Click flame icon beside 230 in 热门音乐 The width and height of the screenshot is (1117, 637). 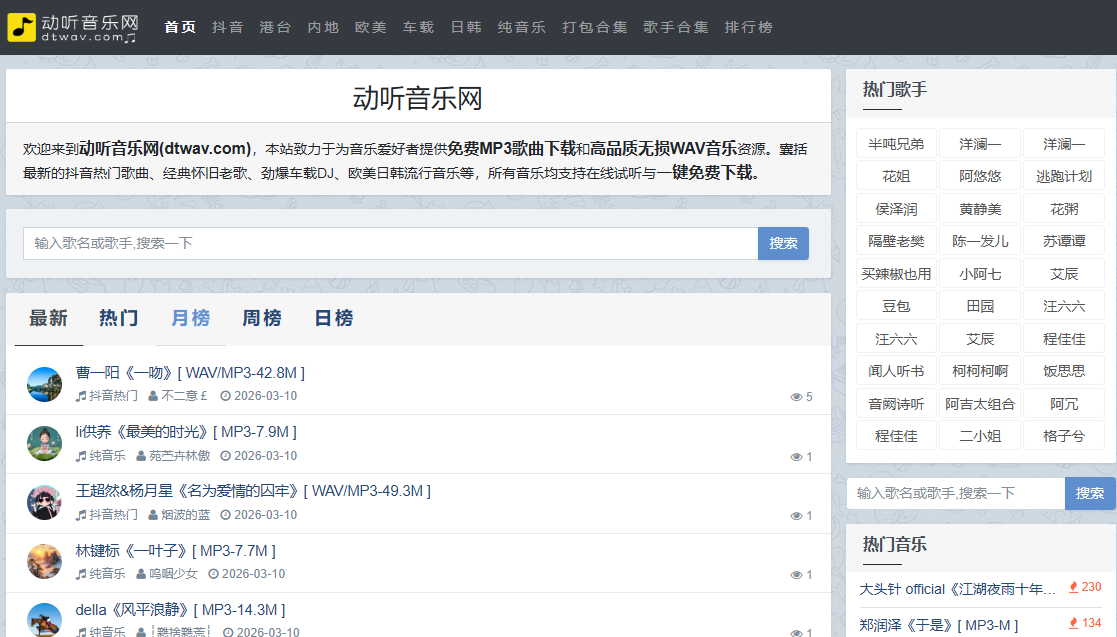click(x=1073, y=587)
